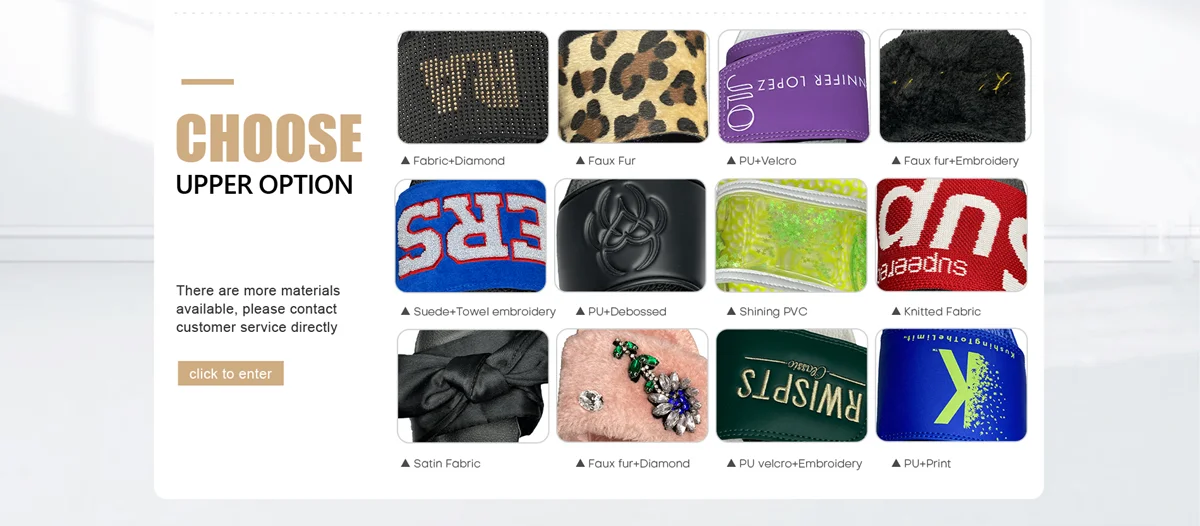
Task: Select the blue PU+Print upper thumbnail
Action: tap(952, 386)
